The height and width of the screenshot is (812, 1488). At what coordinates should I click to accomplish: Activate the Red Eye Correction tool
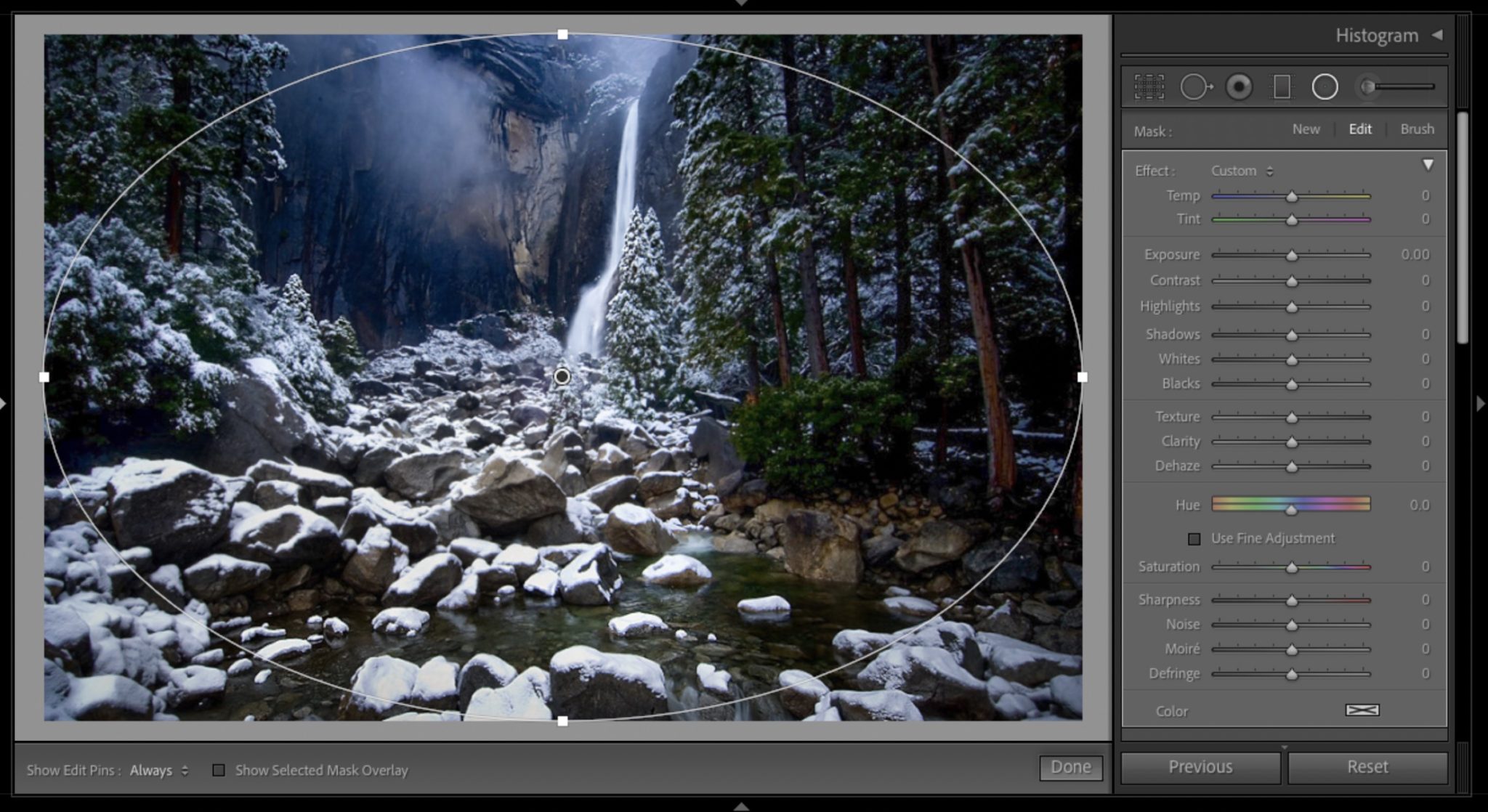[x=1239, y=86]
